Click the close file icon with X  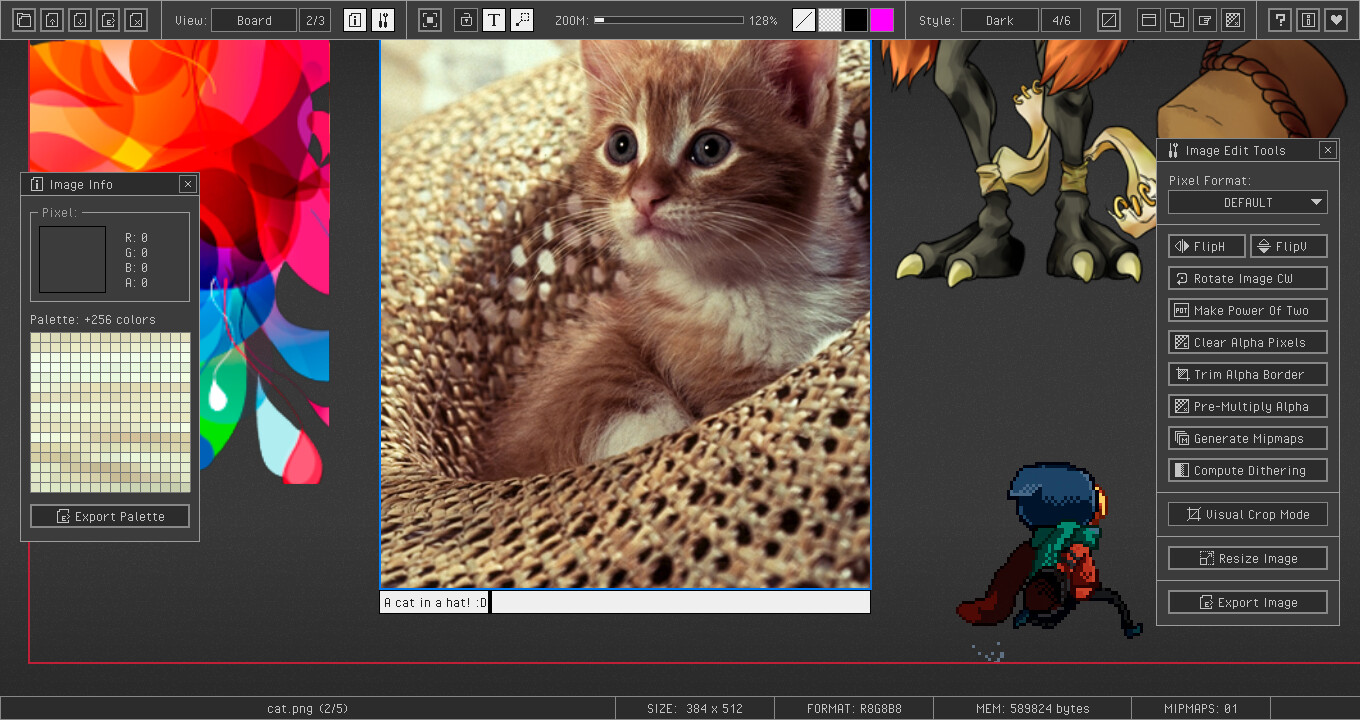(136, 20)
